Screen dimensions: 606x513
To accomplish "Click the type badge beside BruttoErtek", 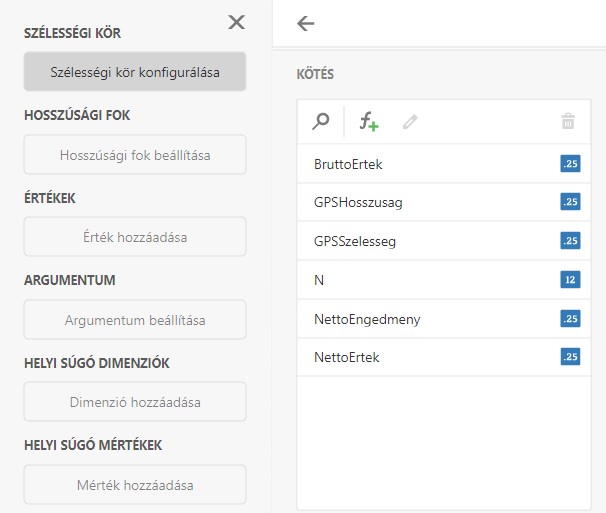I will (x=570, y=163).
